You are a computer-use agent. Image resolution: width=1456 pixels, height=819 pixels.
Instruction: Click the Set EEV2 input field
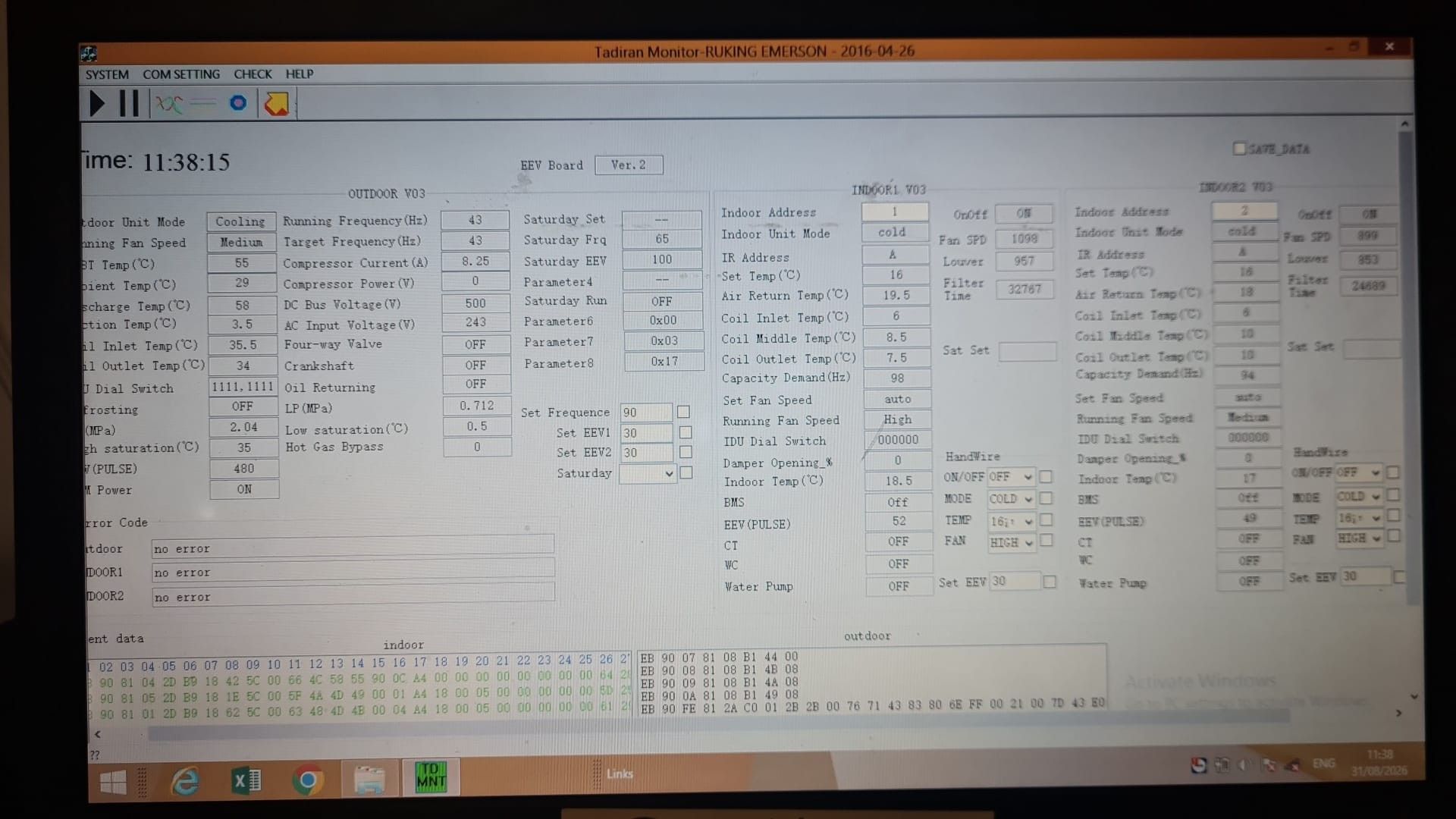(x=646, y=453)
